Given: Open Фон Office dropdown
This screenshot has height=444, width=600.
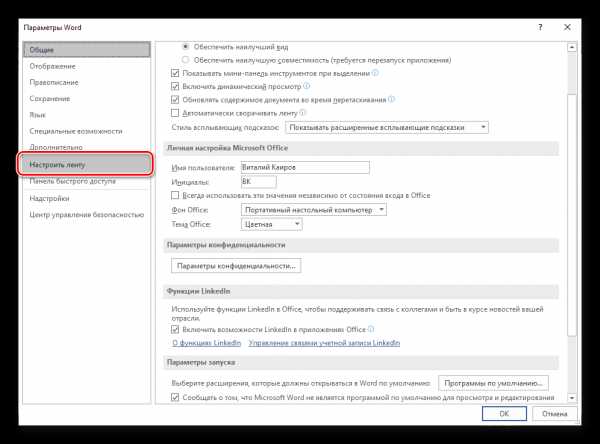Looking at the screenshot, I should tap(314, 210).
